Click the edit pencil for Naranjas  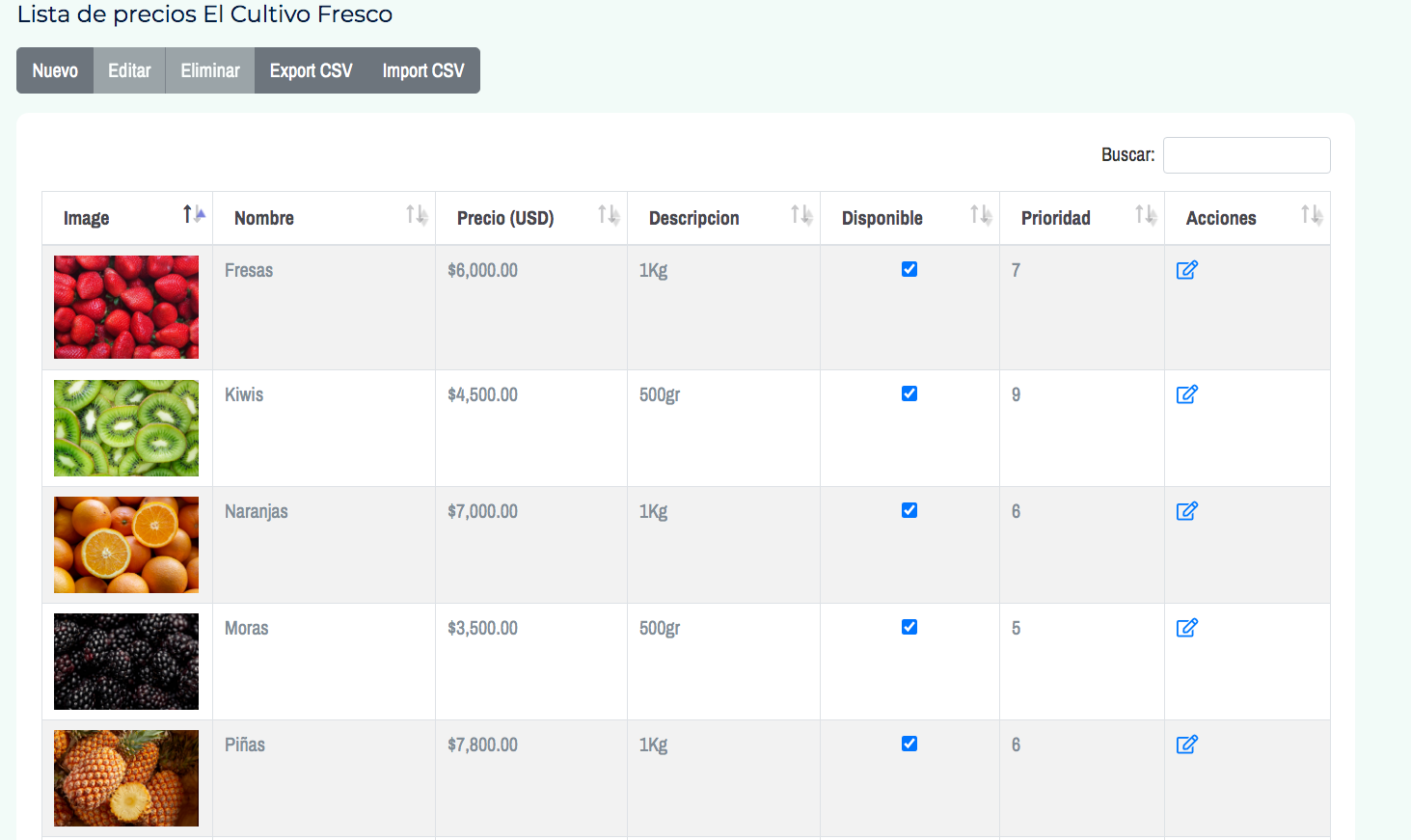pyautogui.click(x=1186, y=511)
